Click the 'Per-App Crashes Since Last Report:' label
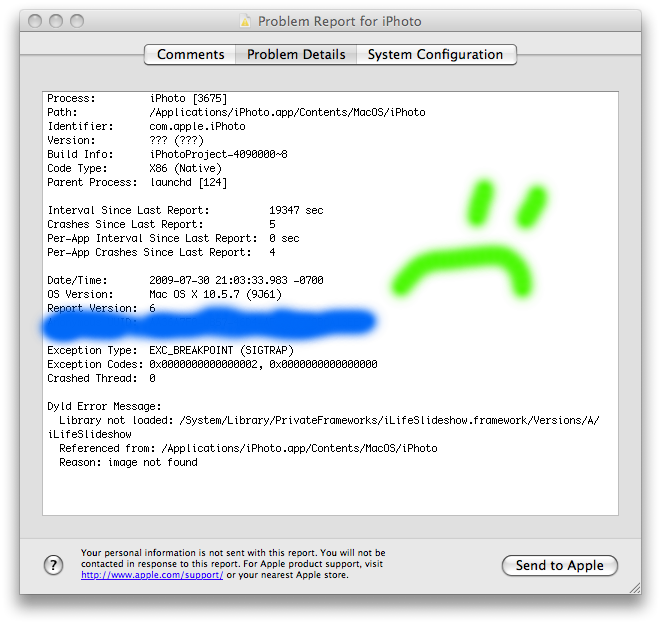Image resolution: width=661 pixels, height=624 pixels. click(x=149, y=252)
